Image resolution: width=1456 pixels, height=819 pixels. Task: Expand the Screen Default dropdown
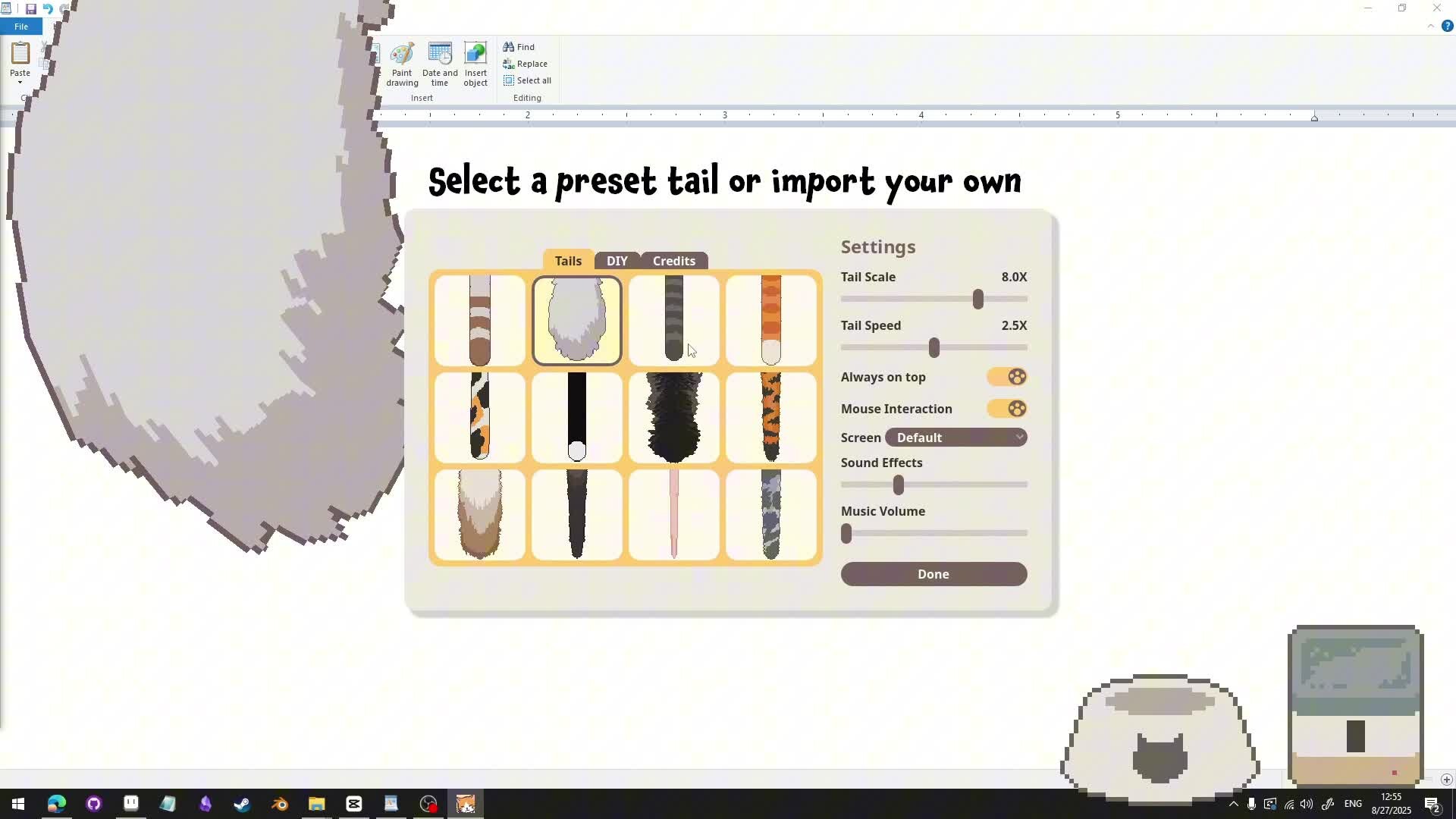[x=955, y=438]
